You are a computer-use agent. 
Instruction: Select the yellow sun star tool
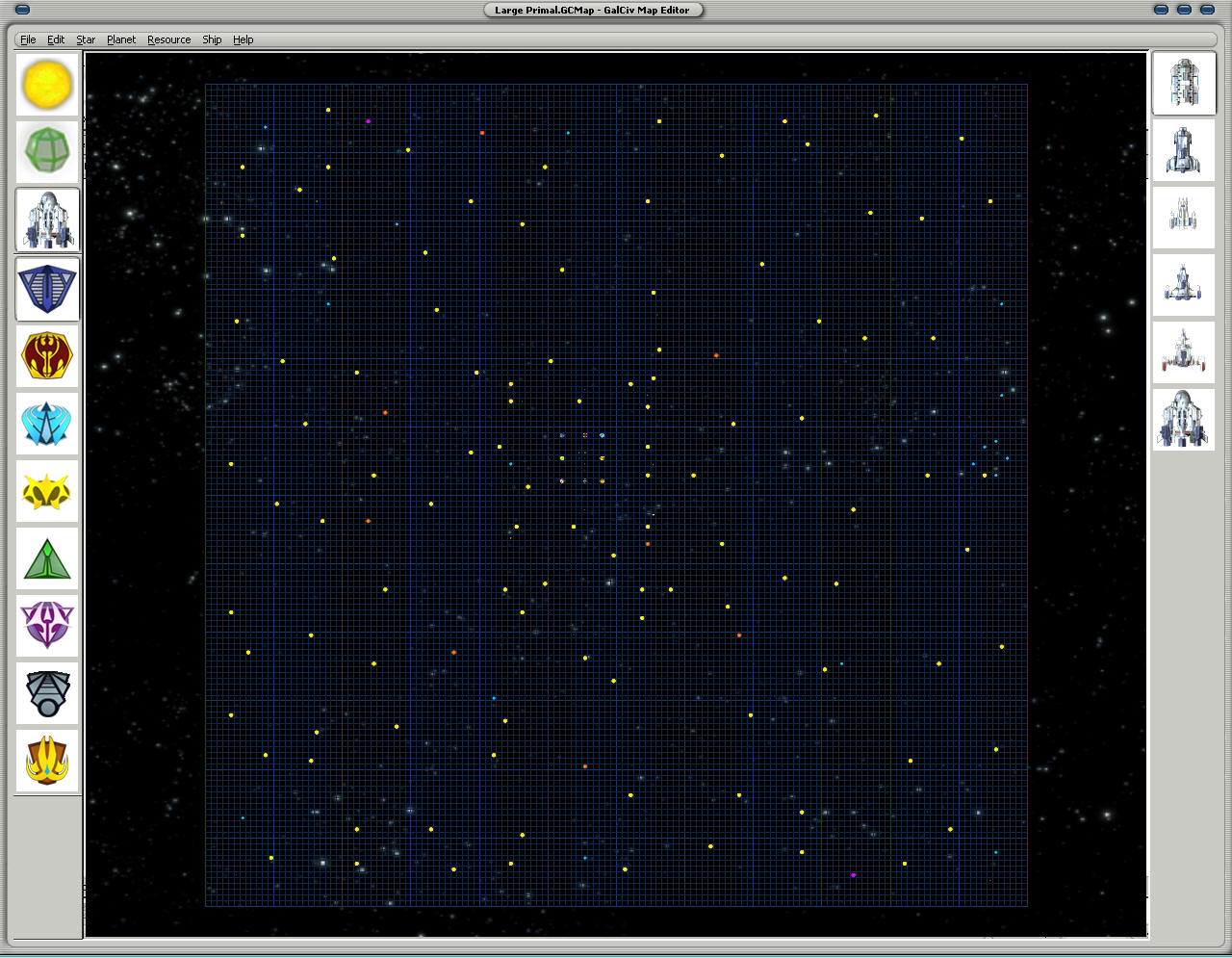[47, 85]
